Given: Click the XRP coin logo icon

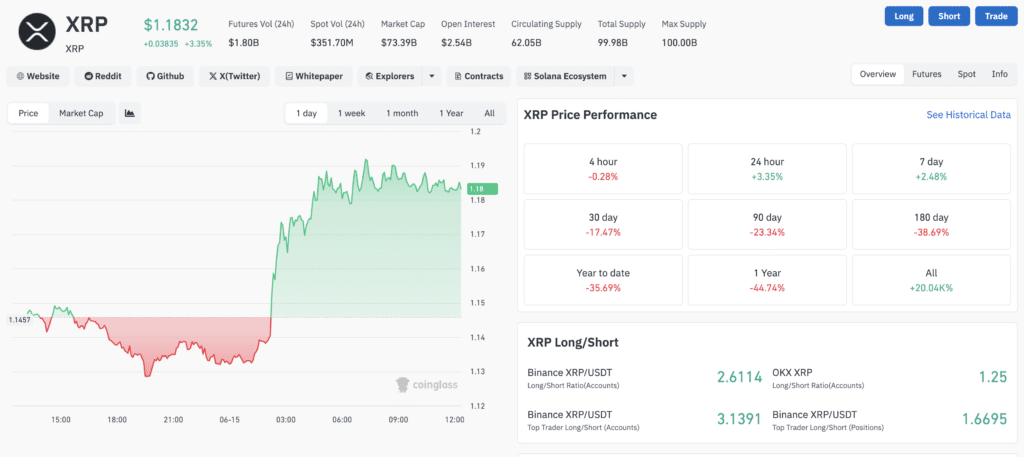Looking at the screenshot, I should [38, 31].
